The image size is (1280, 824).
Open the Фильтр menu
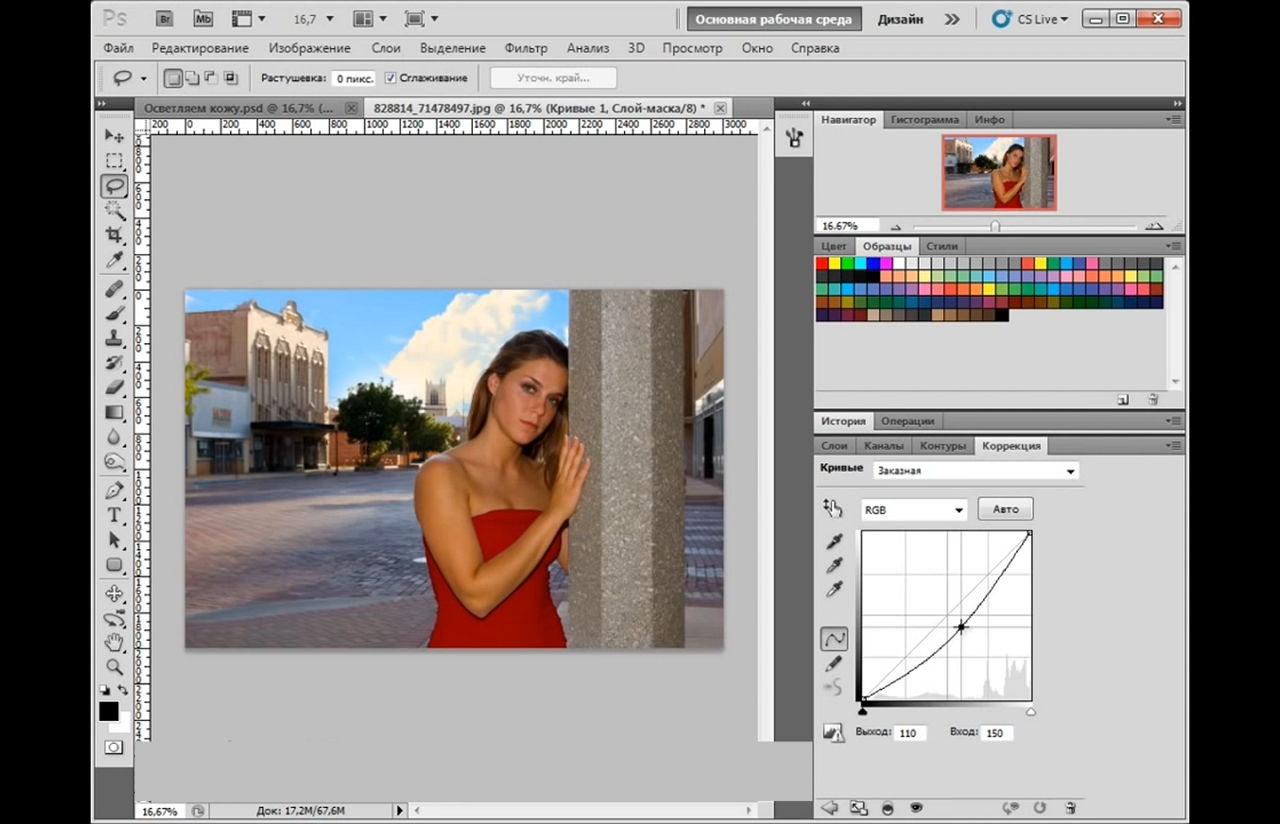pos(526,48)
